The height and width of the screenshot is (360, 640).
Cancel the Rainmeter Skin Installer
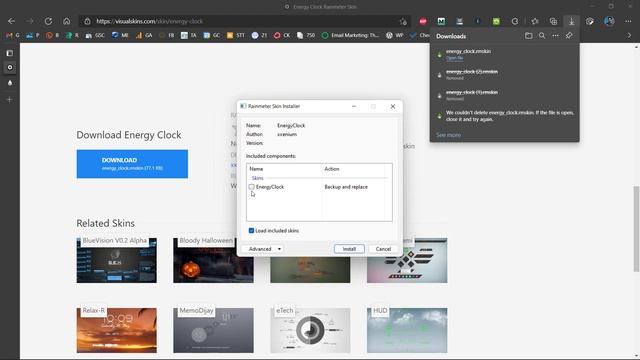coord(383,249)
